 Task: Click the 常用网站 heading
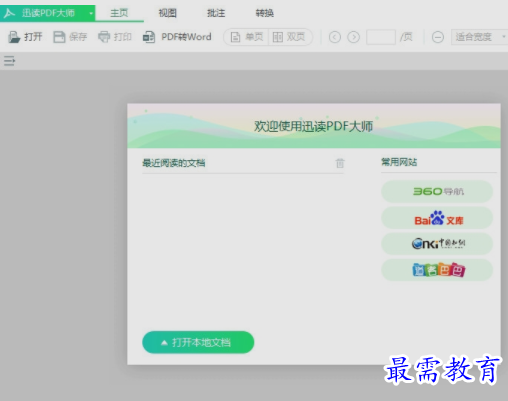coord(399,162)
